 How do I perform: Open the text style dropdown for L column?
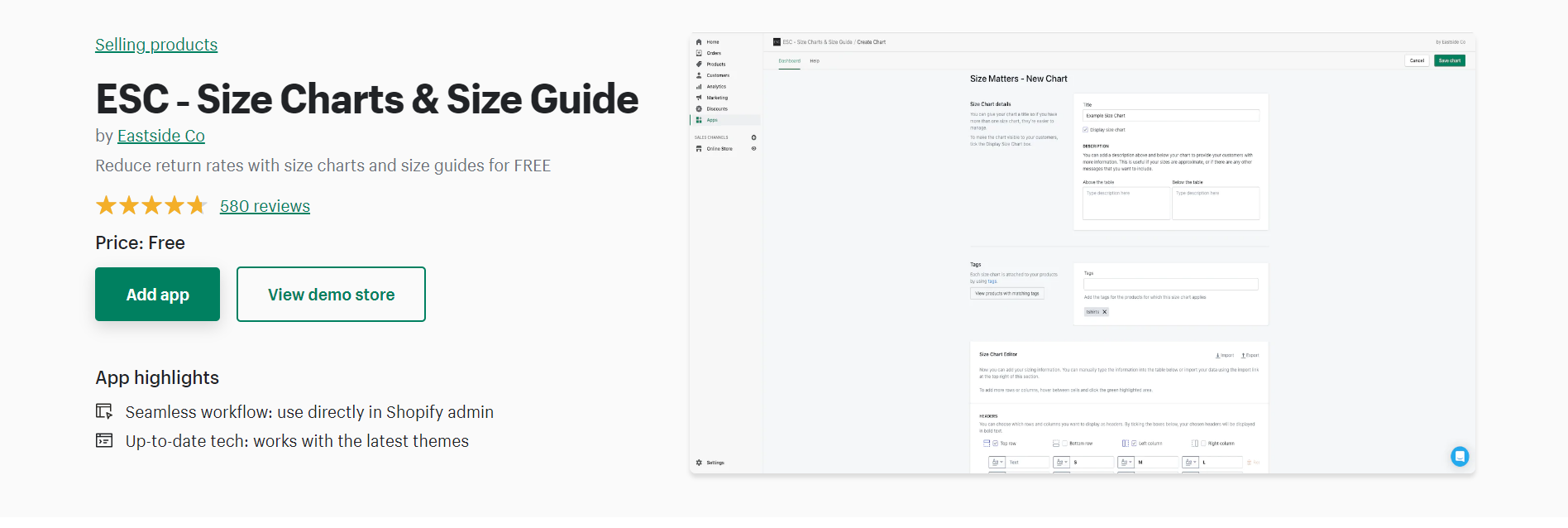coord(1190,463)
